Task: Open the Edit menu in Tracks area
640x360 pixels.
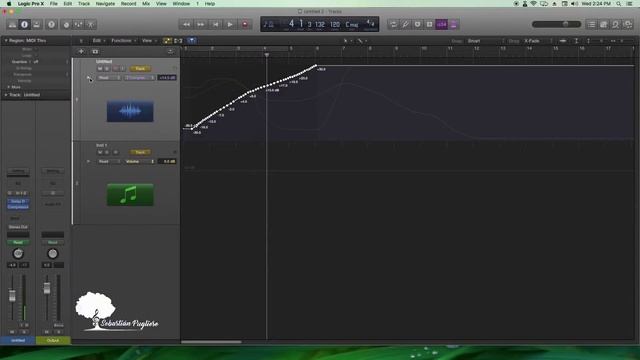Action: [x=98, y=41]
